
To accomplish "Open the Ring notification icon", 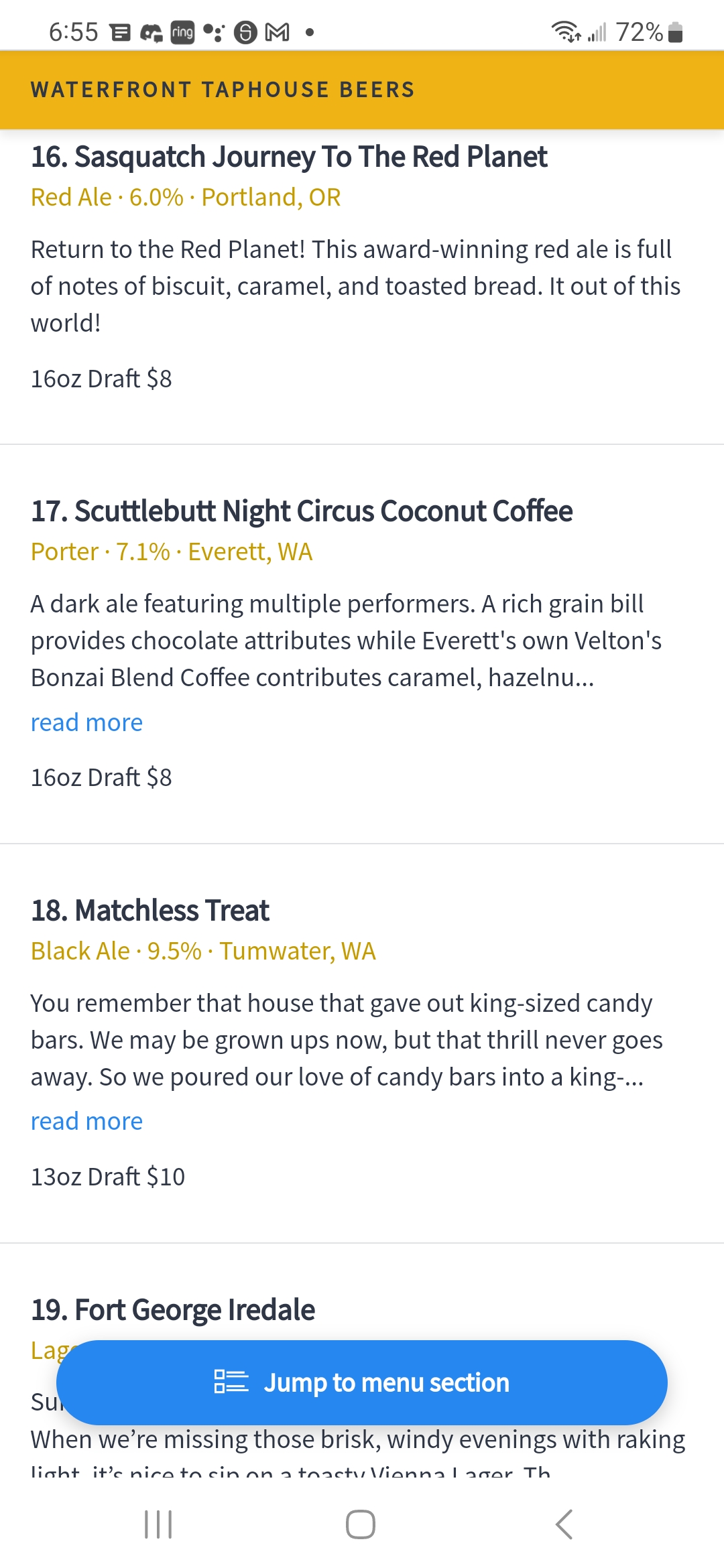I will tap(182, 31).
